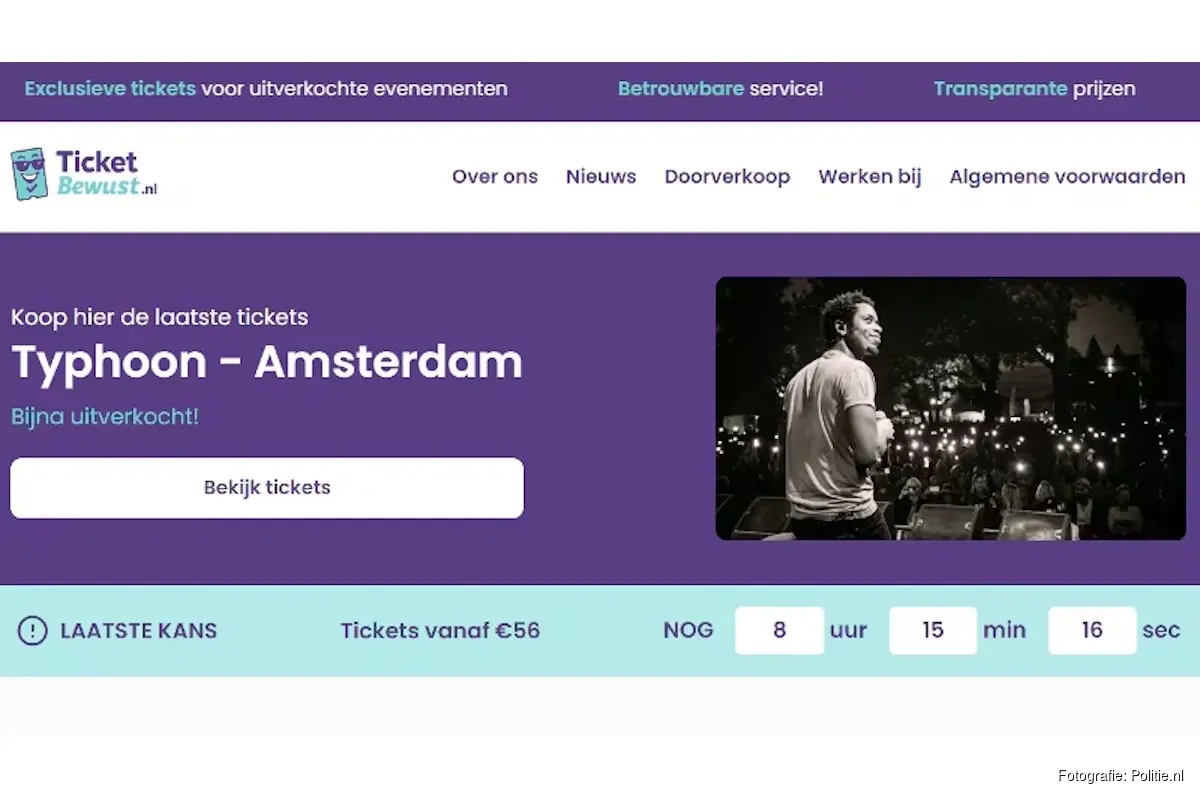The image size is (1200, 800).
Task: Click the exclamation mark icon beside Laatste Kans
Action: coord(33,631)
